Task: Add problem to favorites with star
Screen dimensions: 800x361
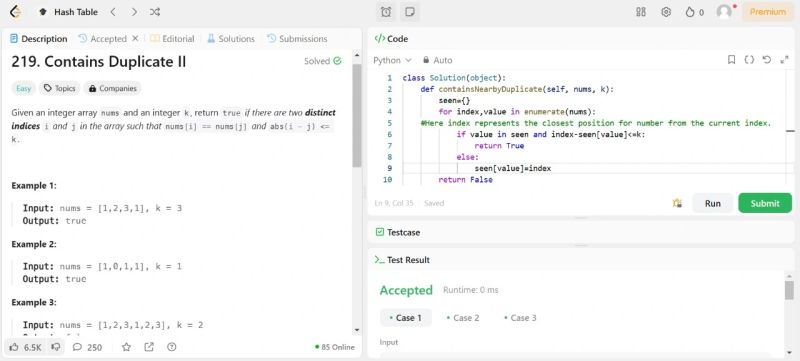Action: coord(127,347)
